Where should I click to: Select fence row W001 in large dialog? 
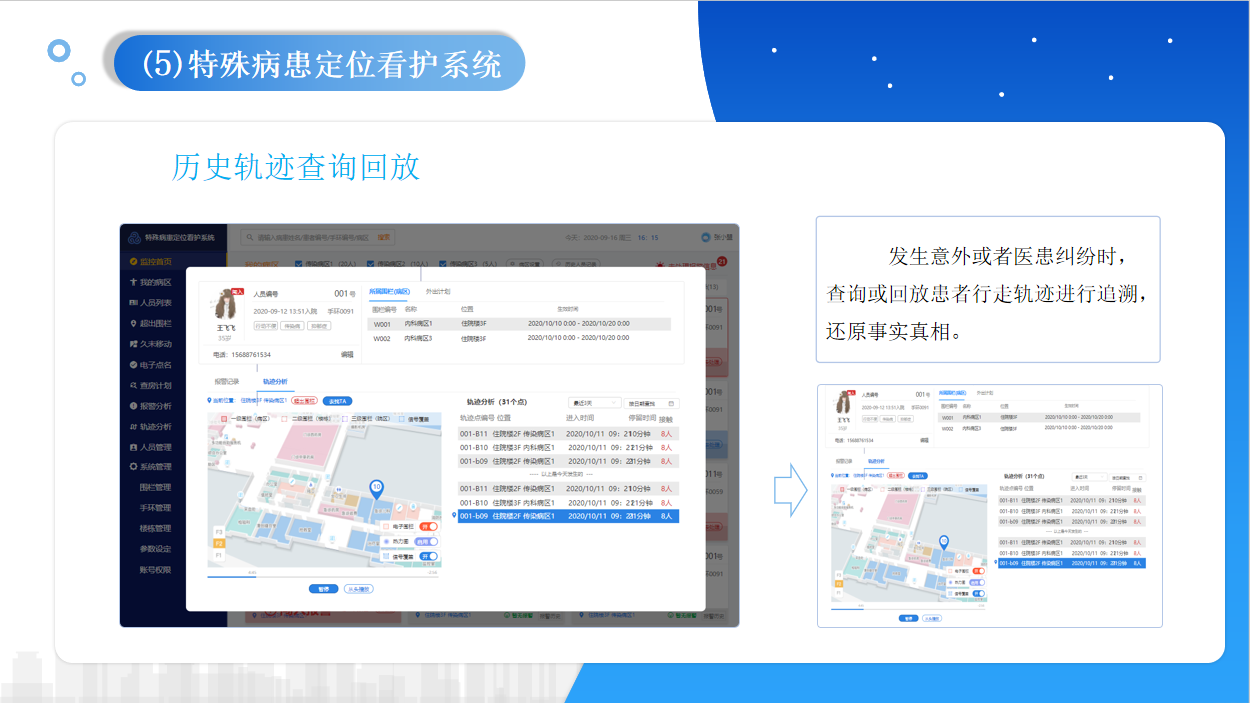[x=520, y=324]
